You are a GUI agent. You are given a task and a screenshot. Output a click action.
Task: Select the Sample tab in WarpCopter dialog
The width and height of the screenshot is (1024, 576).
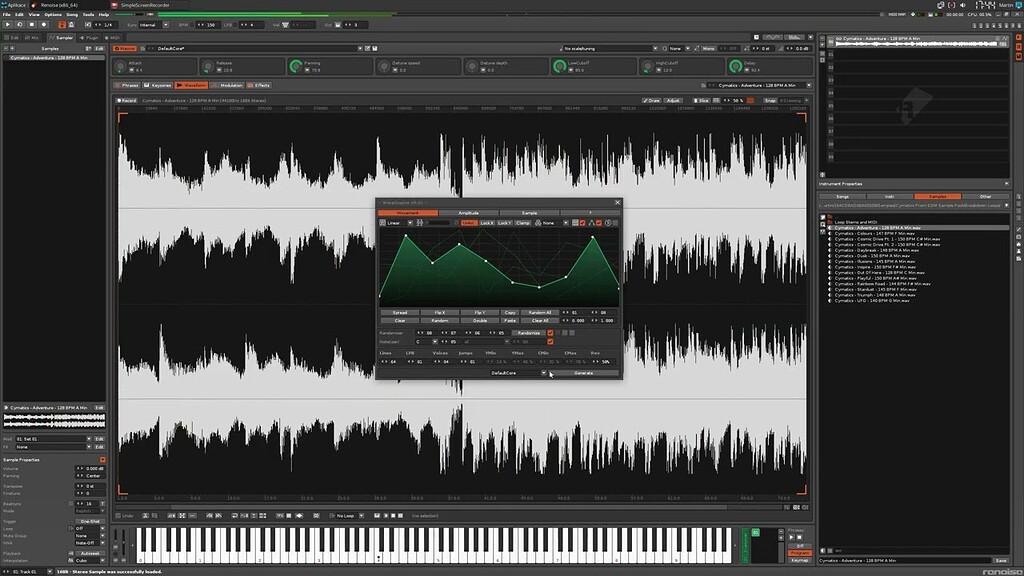(x=529, y=213)
